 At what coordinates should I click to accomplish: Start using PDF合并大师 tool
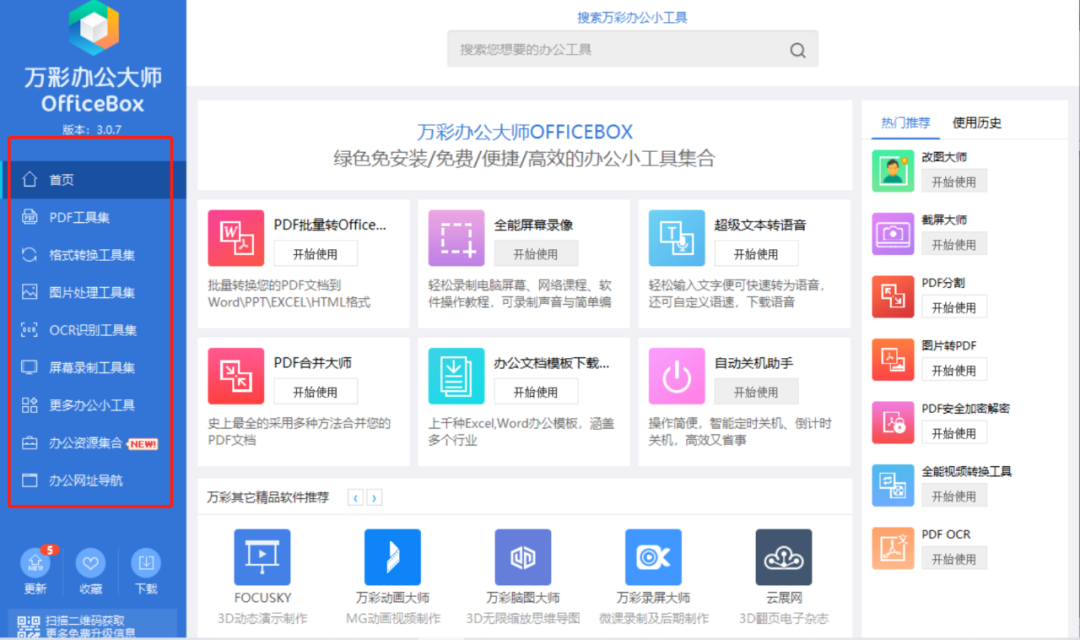(x=315, y=392)
